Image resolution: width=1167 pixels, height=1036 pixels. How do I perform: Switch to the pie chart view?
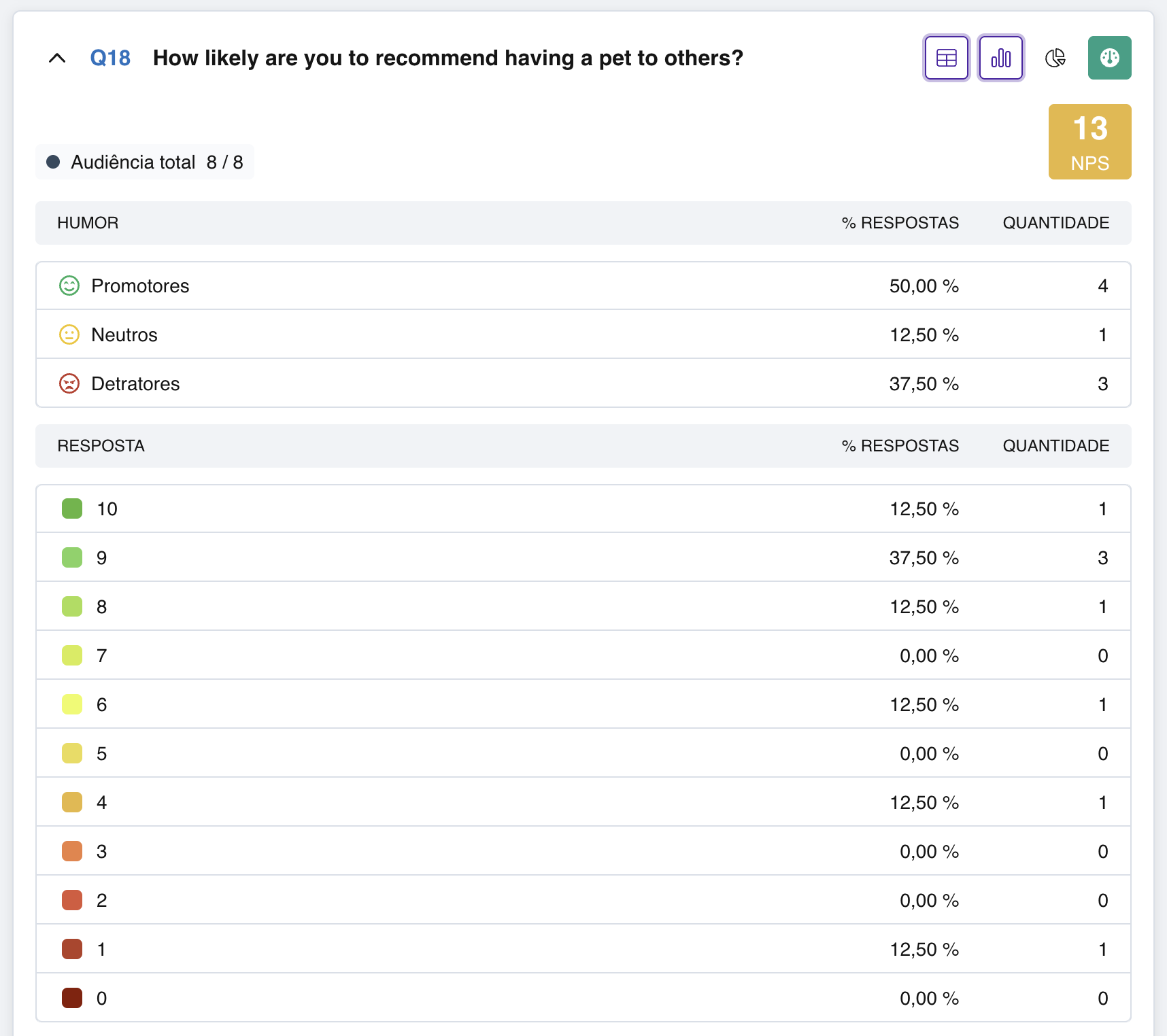pos(1055,58)
